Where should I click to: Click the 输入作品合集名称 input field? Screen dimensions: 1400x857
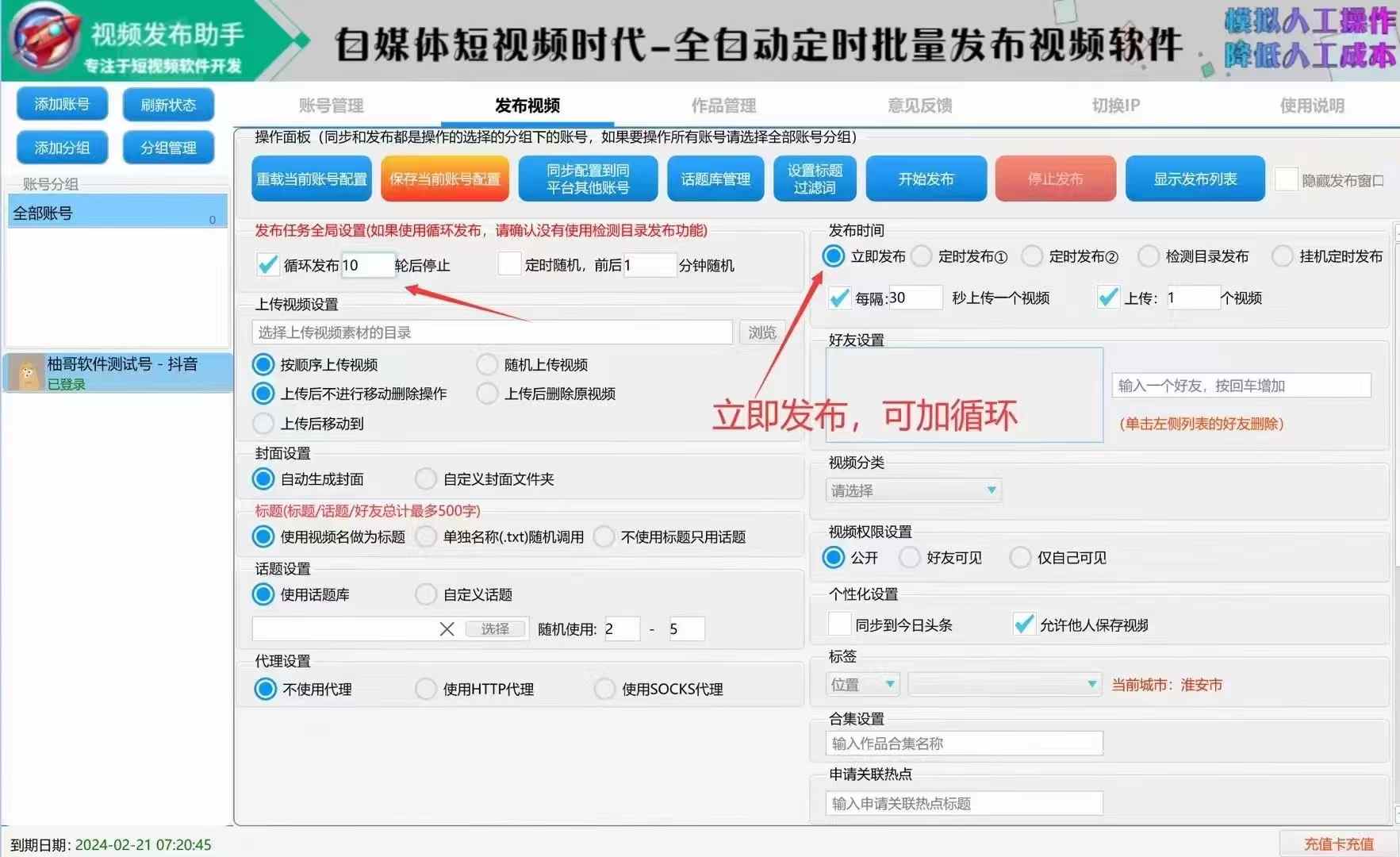pos(964,744)
